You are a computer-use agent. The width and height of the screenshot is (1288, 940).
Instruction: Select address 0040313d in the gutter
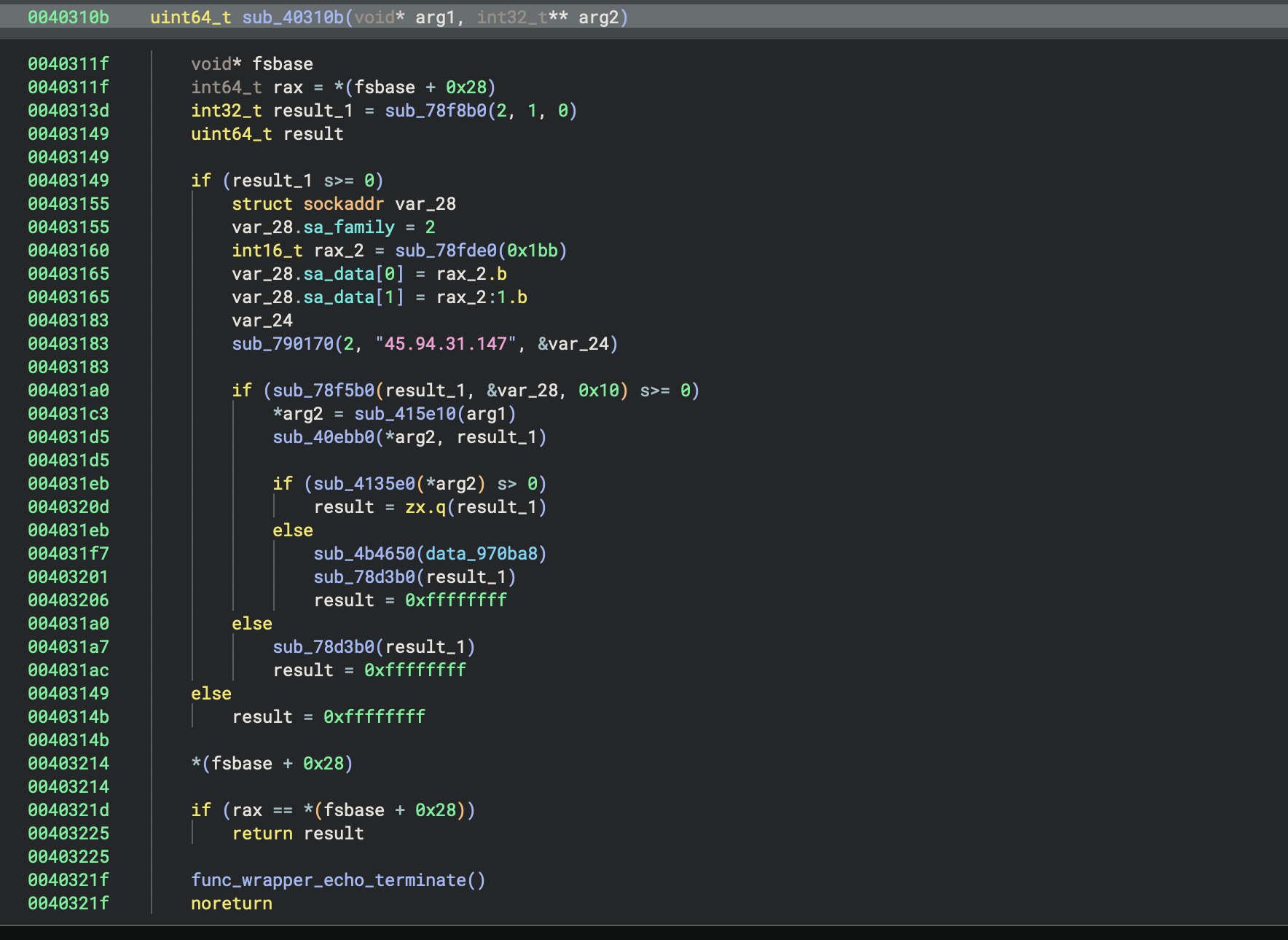(68, 111)
